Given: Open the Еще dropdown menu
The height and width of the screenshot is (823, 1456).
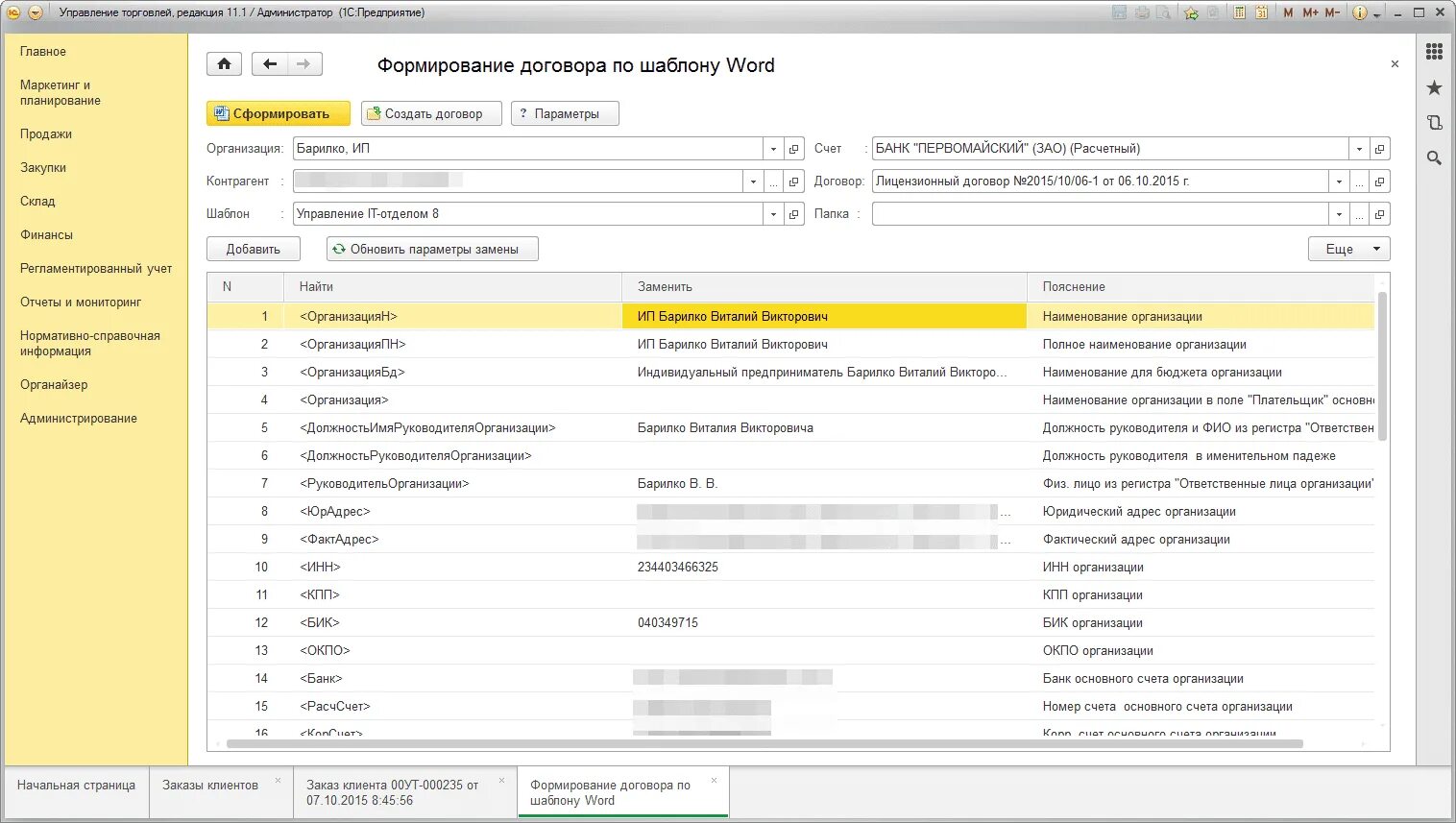Looking at the screenshot, I should point(1348,249).
